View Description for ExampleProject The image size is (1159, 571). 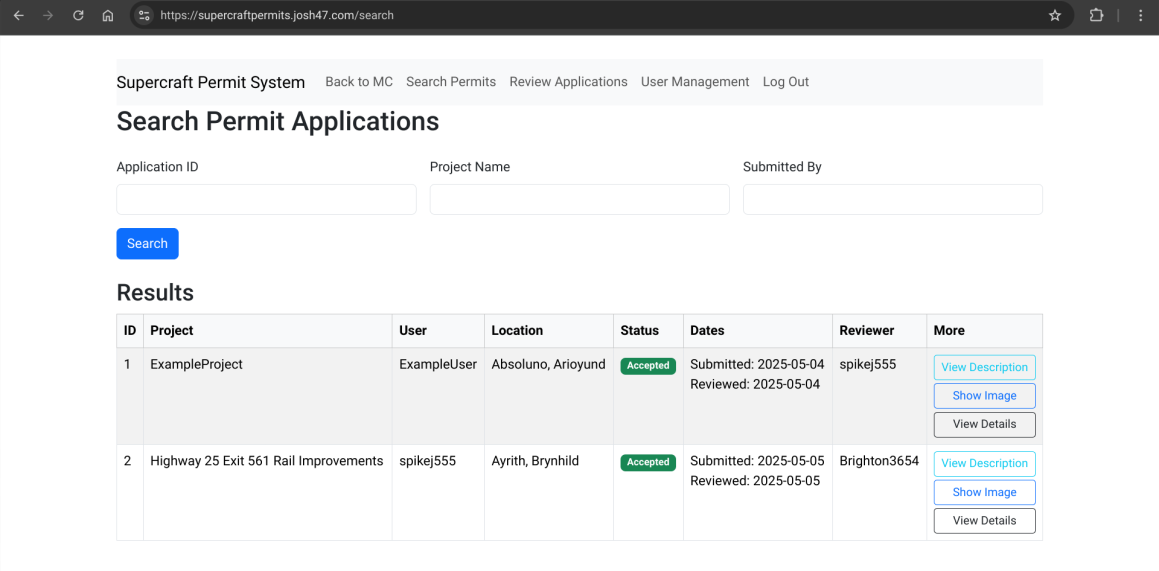[984, 367]
